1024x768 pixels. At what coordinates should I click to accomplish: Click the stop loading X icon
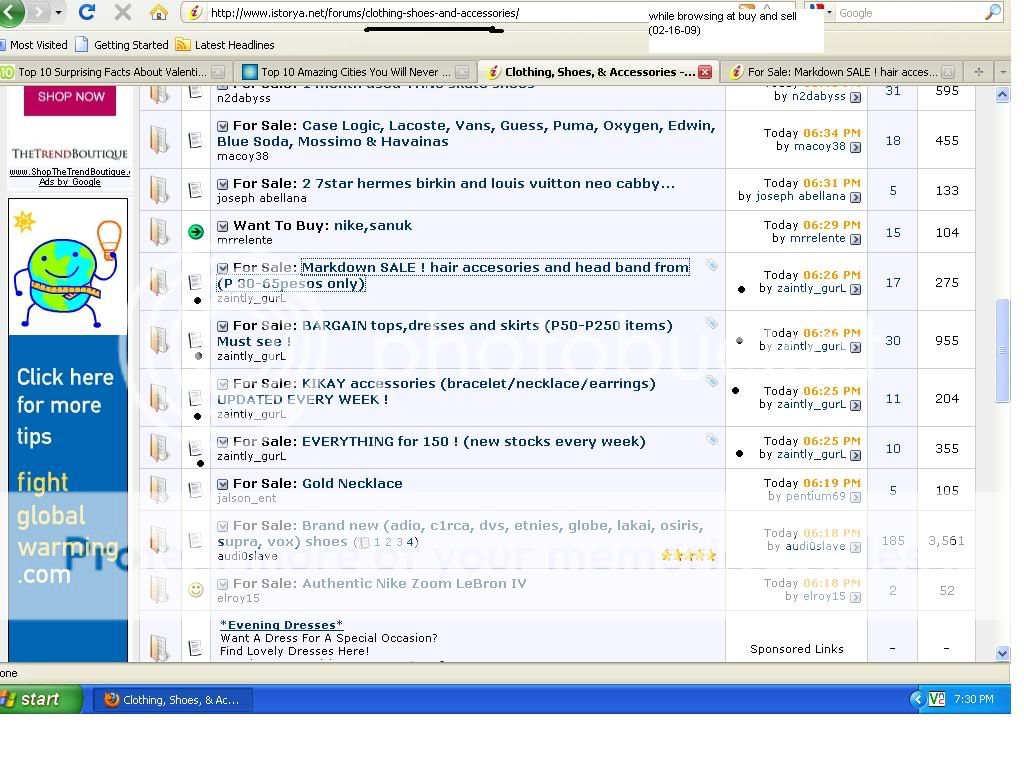click(123, 13)
